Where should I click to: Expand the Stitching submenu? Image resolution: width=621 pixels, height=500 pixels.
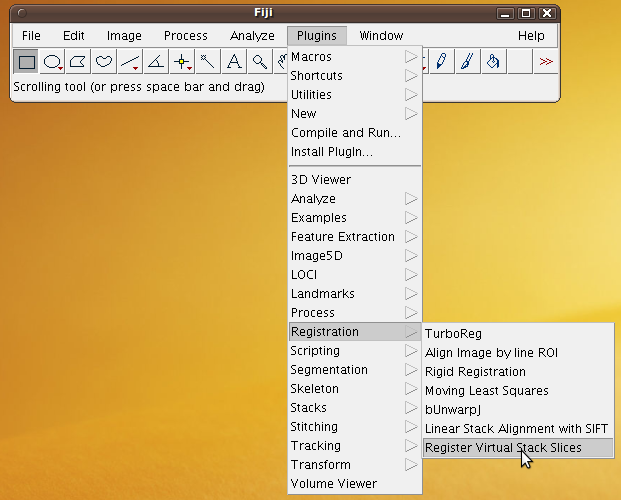click(354, 427)
